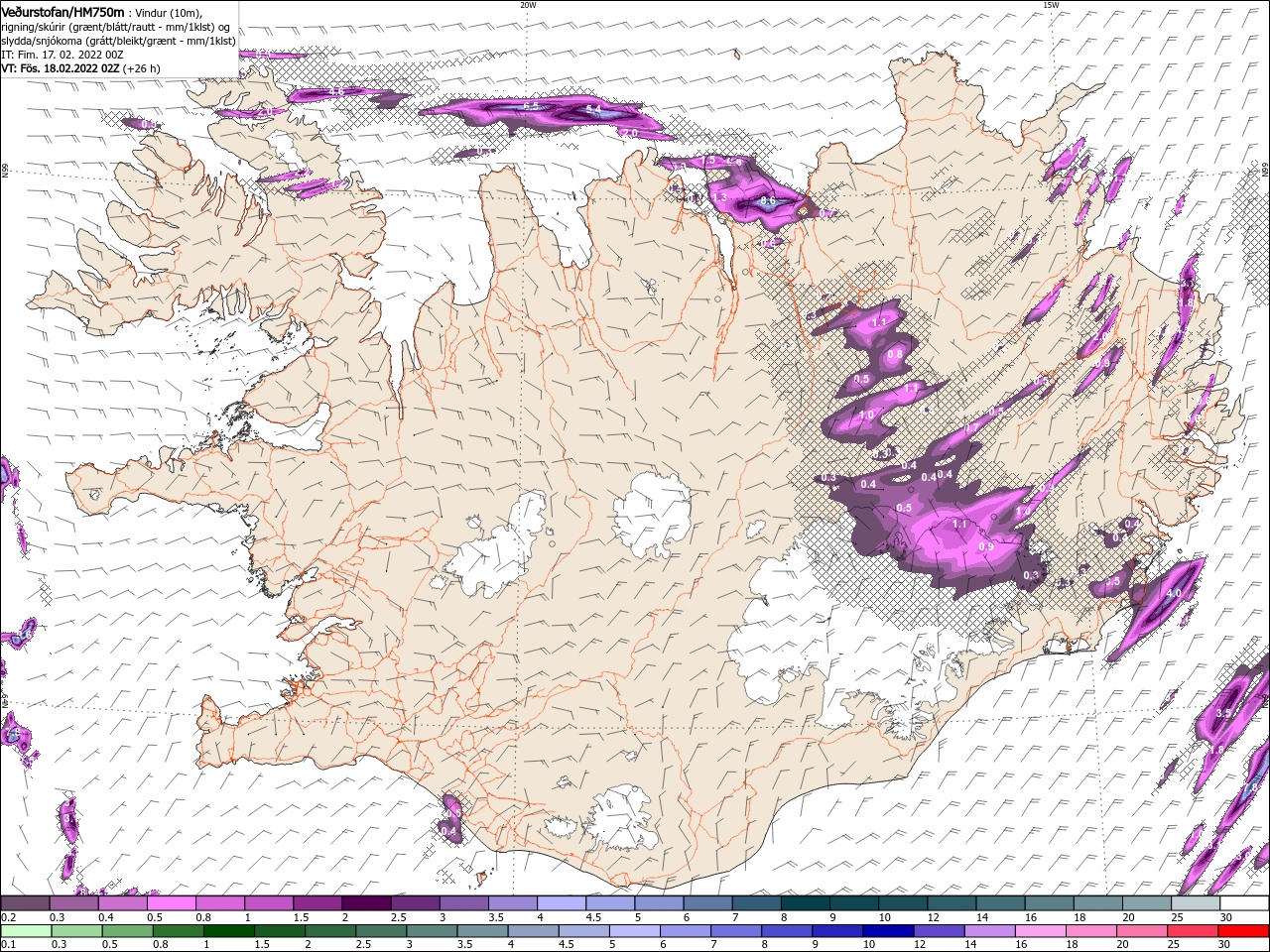Select the upper-row legend swatch labeled 0.2
1270x952 pixels.
[25, 903]
